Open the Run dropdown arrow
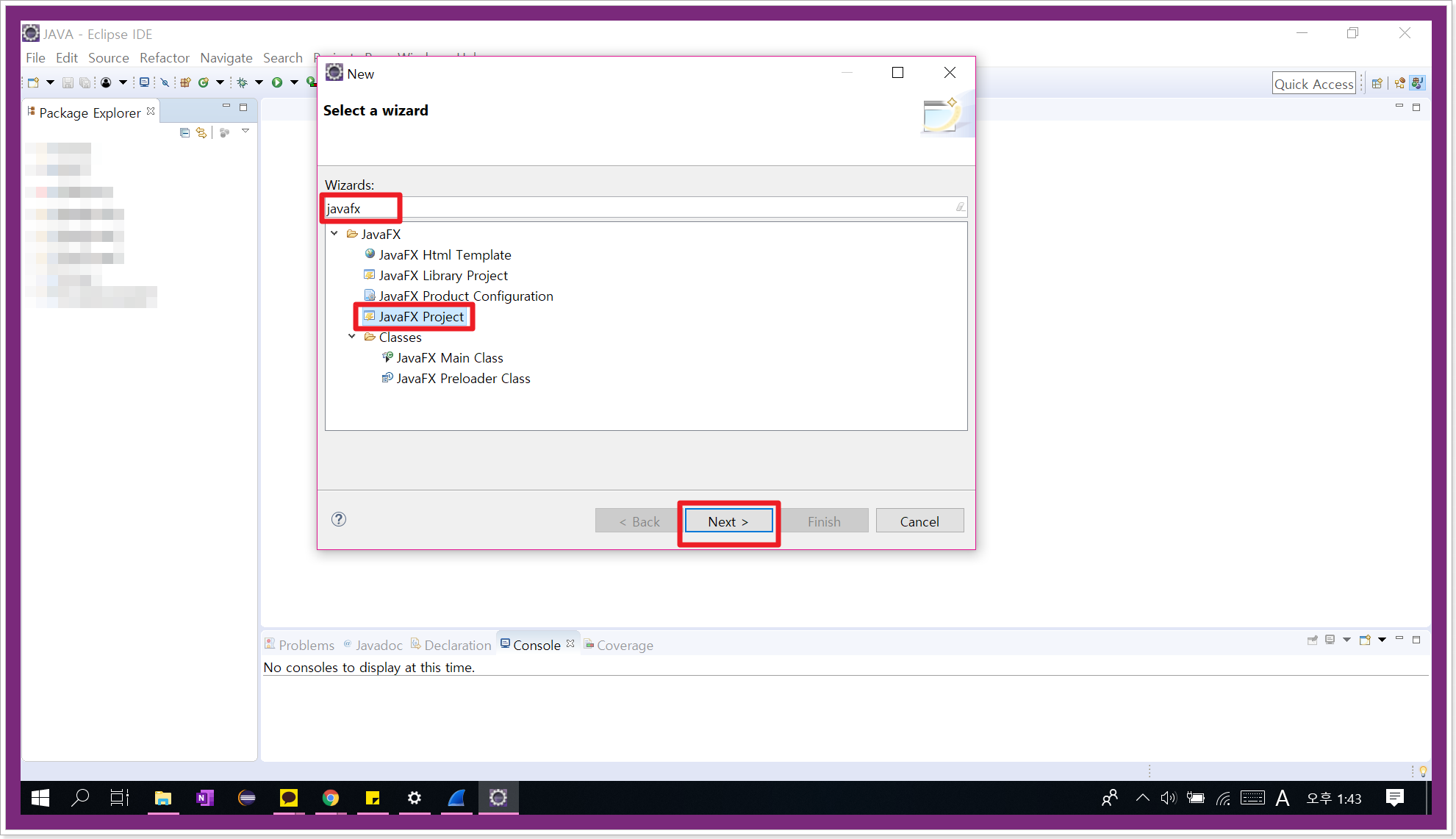 click(x=294, y=82)
